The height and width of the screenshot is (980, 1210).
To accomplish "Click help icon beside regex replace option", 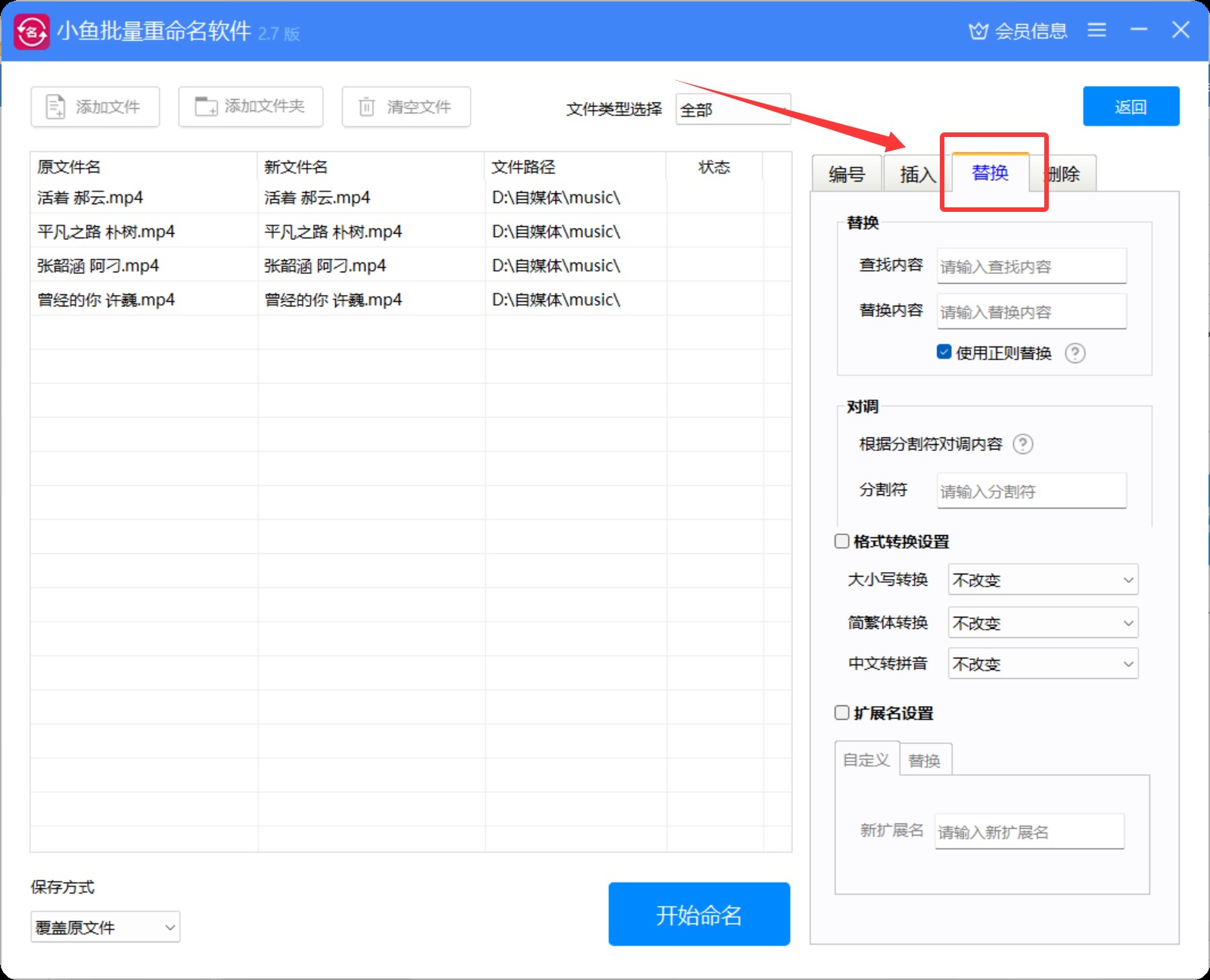I will [1075, 353].
